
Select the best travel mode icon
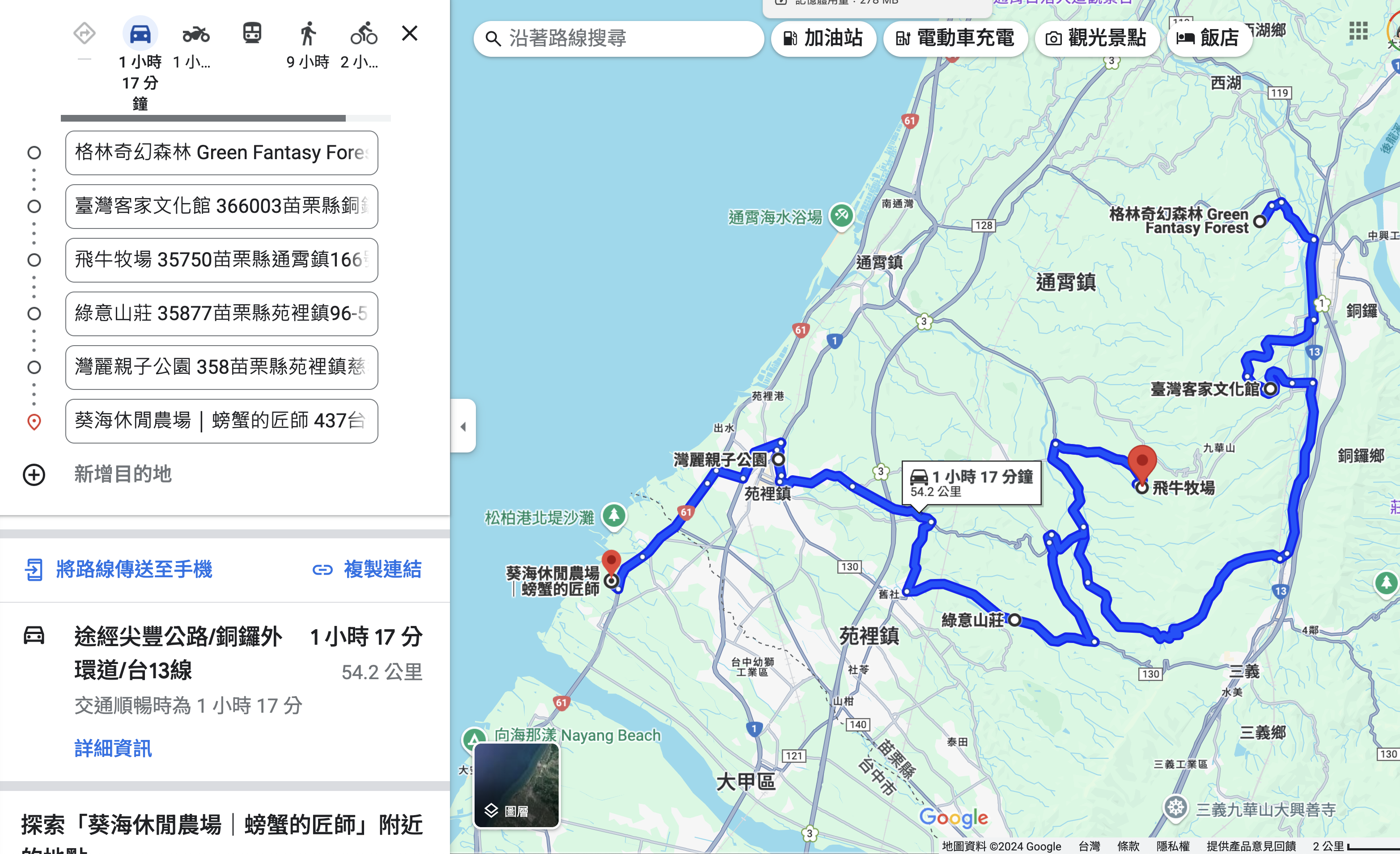(84, 34)
